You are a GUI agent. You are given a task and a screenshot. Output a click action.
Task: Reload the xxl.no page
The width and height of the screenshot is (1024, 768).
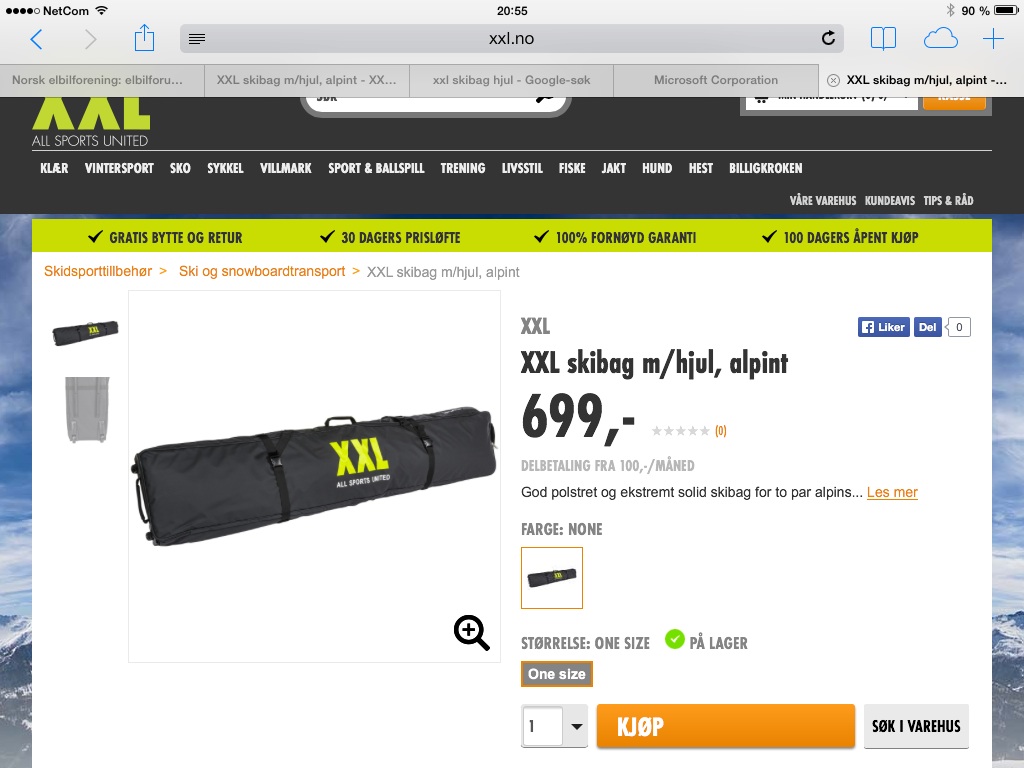(x=828, y=39)
